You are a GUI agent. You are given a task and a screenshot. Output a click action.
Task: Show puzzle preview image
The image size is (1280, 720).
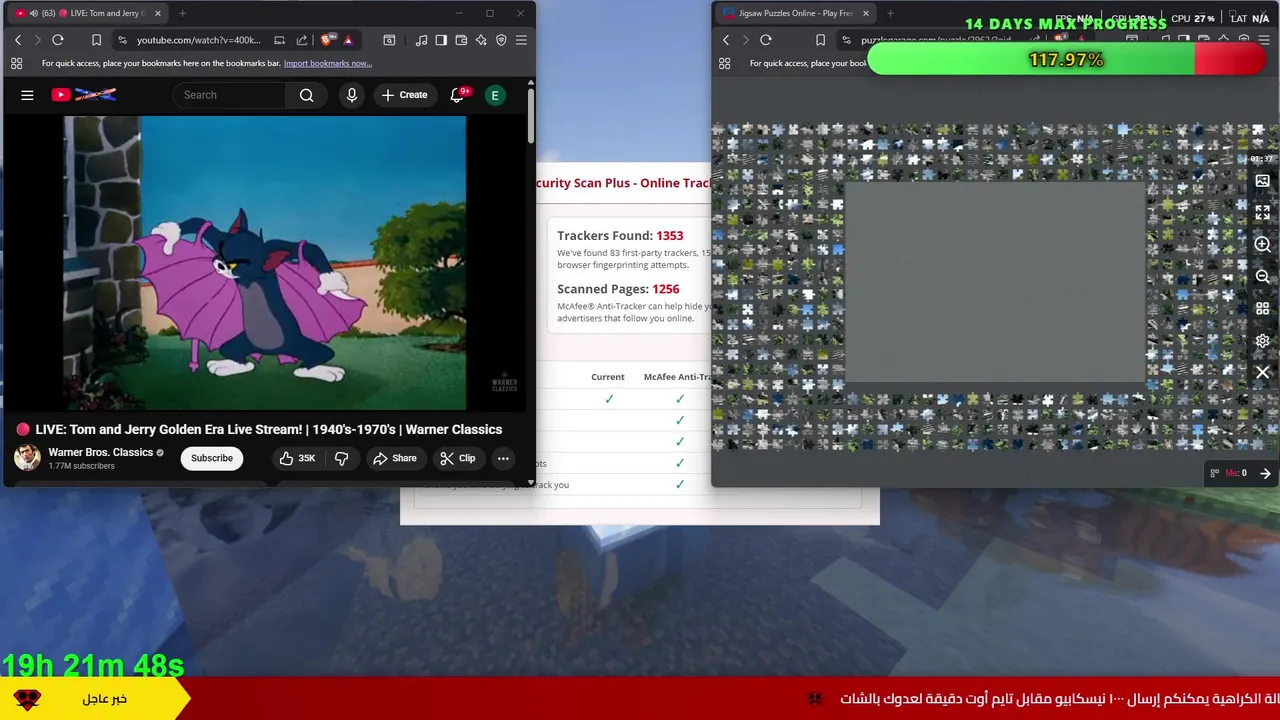tap(1262, 181)
